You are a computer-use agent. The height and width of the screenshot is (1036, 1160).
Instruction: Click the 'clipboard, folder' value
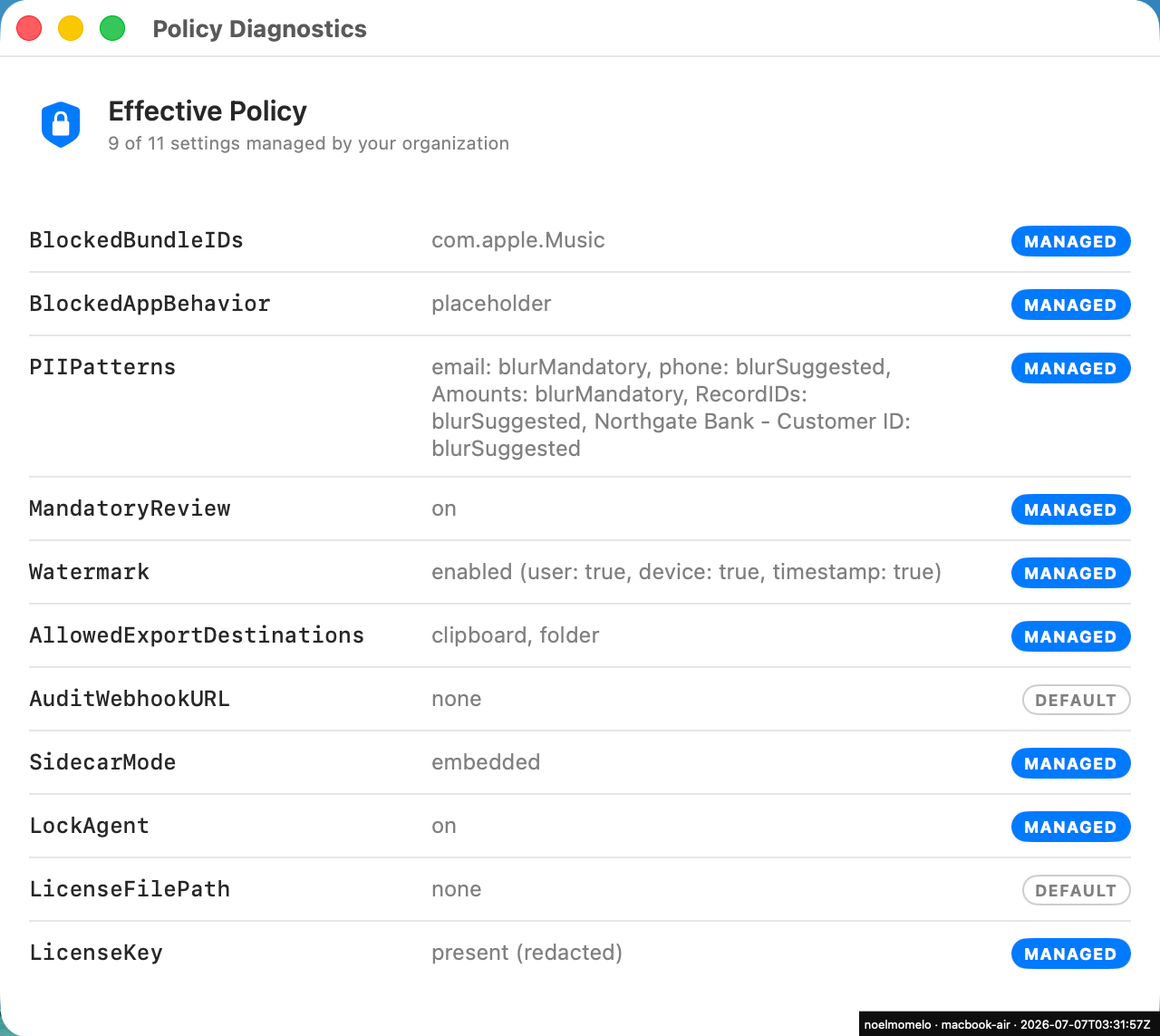tap(515, 635)
